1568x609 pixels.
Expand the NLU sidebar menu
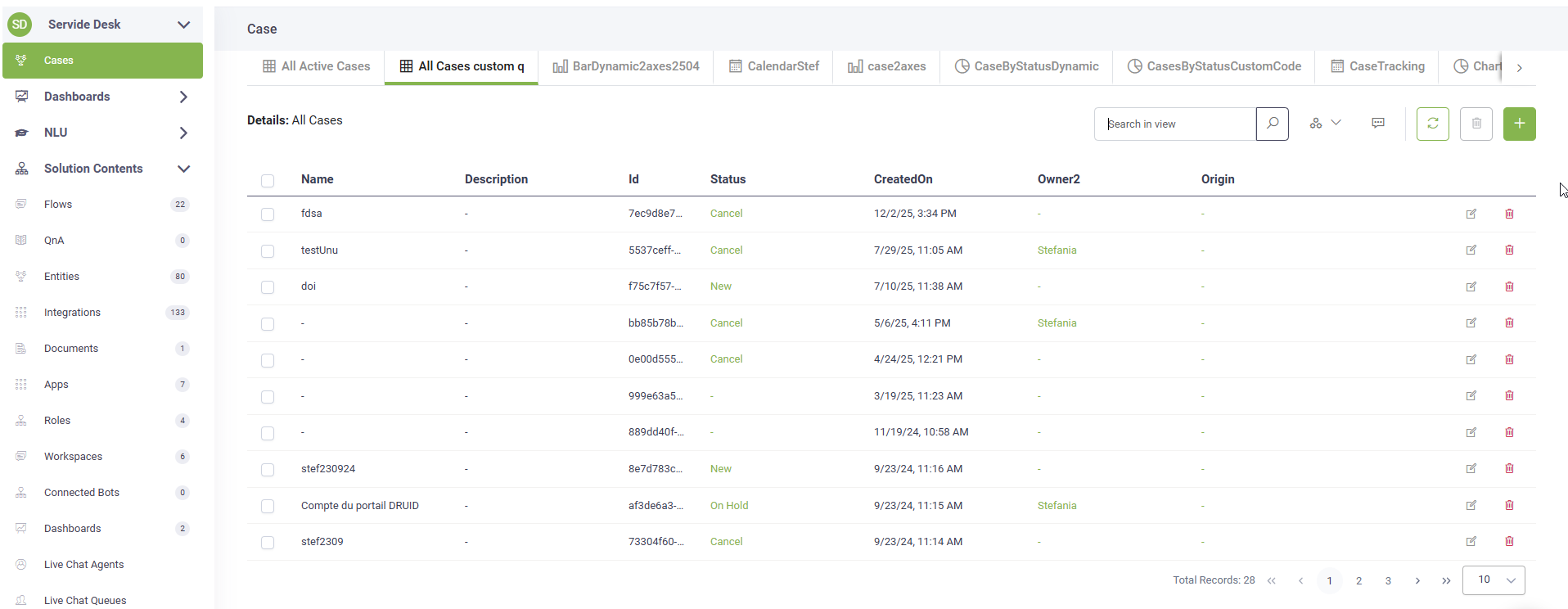click(x=183, y=133)
